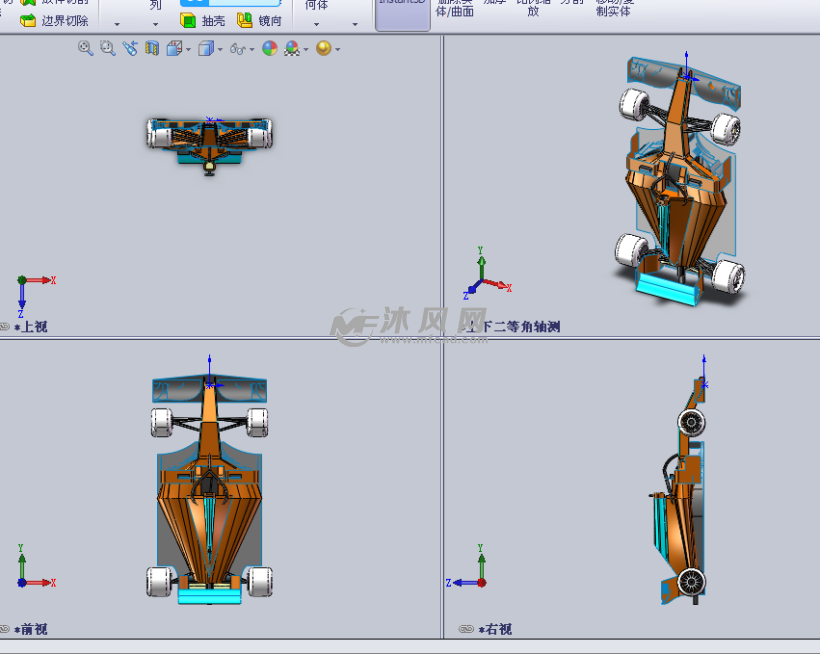Click the link icon beside *前视
Image resolution: width=820 pixels, height=654 pixels.
pyautogui.click(x=4, y=629)
